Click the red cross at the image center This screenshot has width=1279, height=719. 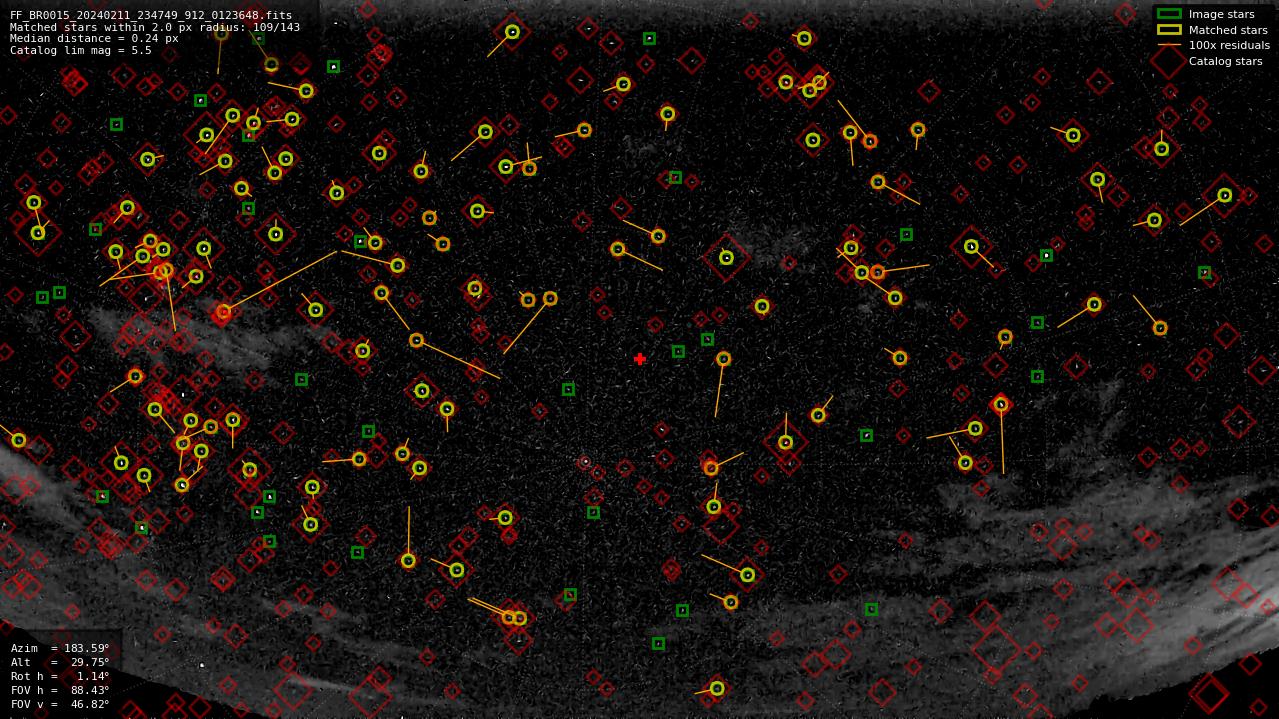click(x=640, y=359)
